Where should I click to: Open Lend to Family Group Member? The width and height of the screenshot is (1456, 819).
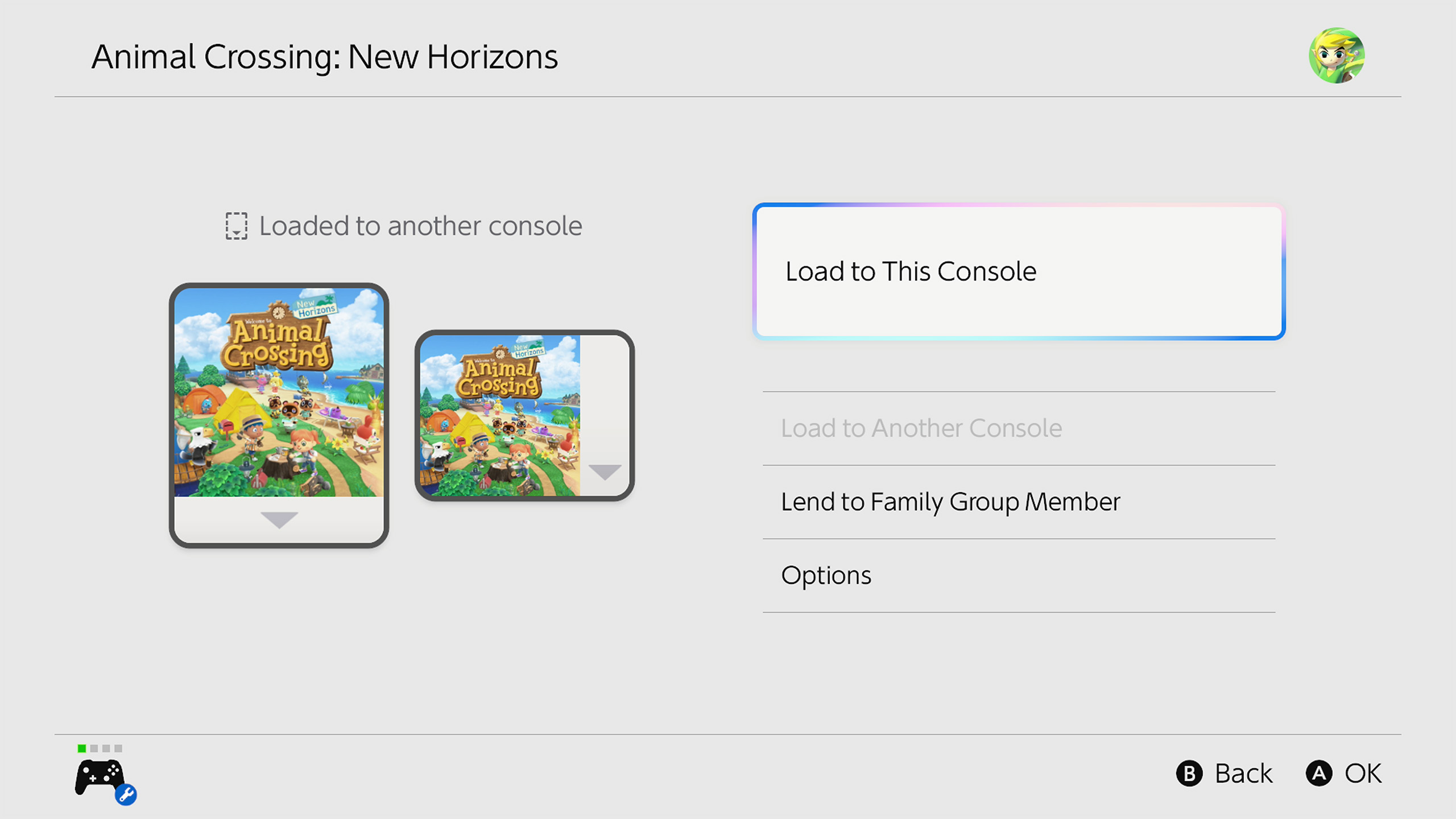pyautogui.click(x=950, y=502)
